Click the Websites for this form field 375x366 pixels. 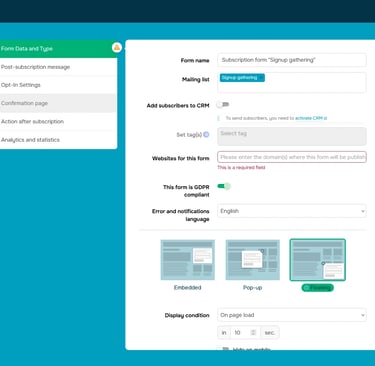click(x=292, y=157)
